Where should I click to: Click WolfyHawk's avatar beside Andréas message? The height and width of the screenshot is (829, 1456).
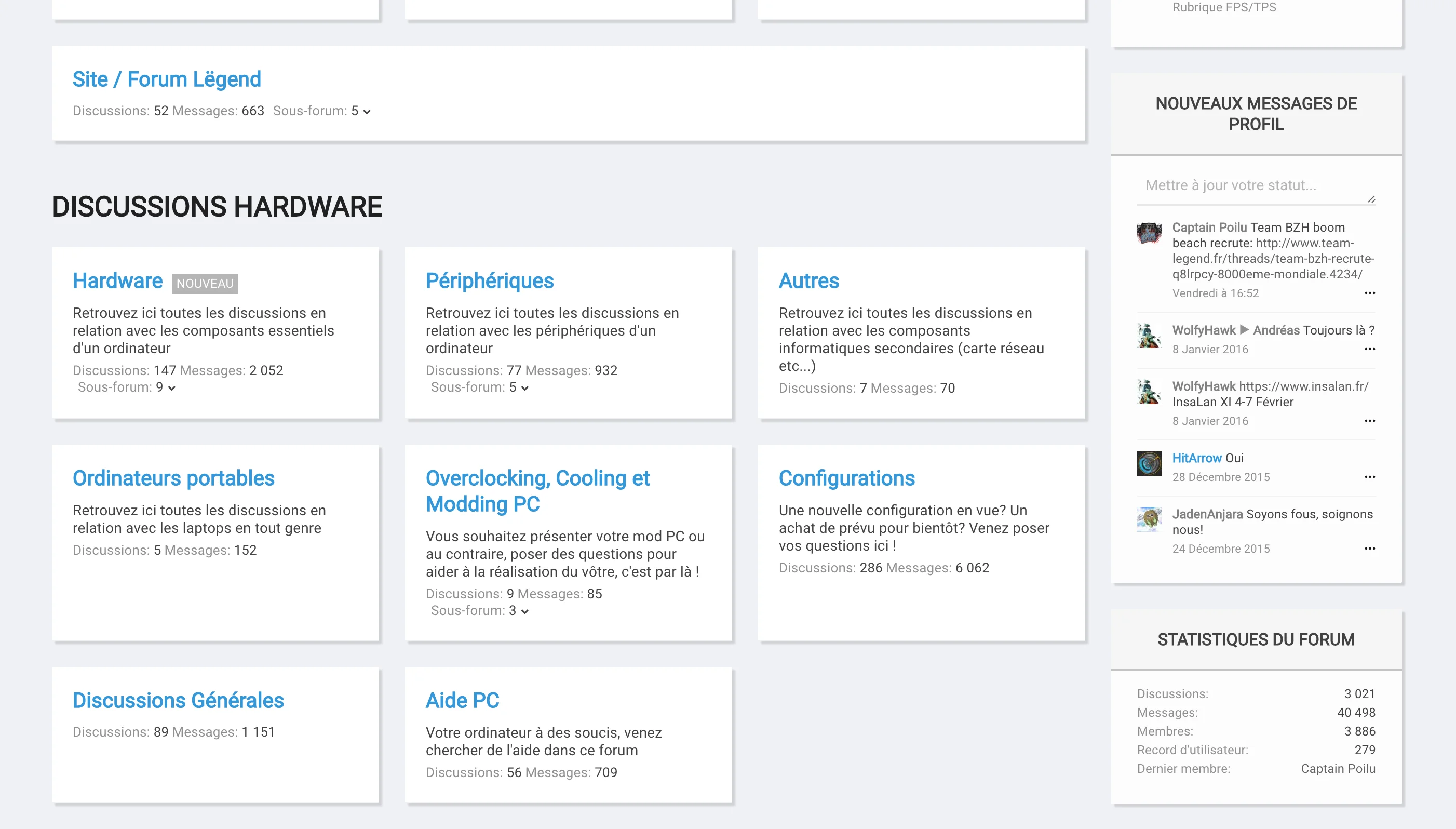tap(1149, 336)
